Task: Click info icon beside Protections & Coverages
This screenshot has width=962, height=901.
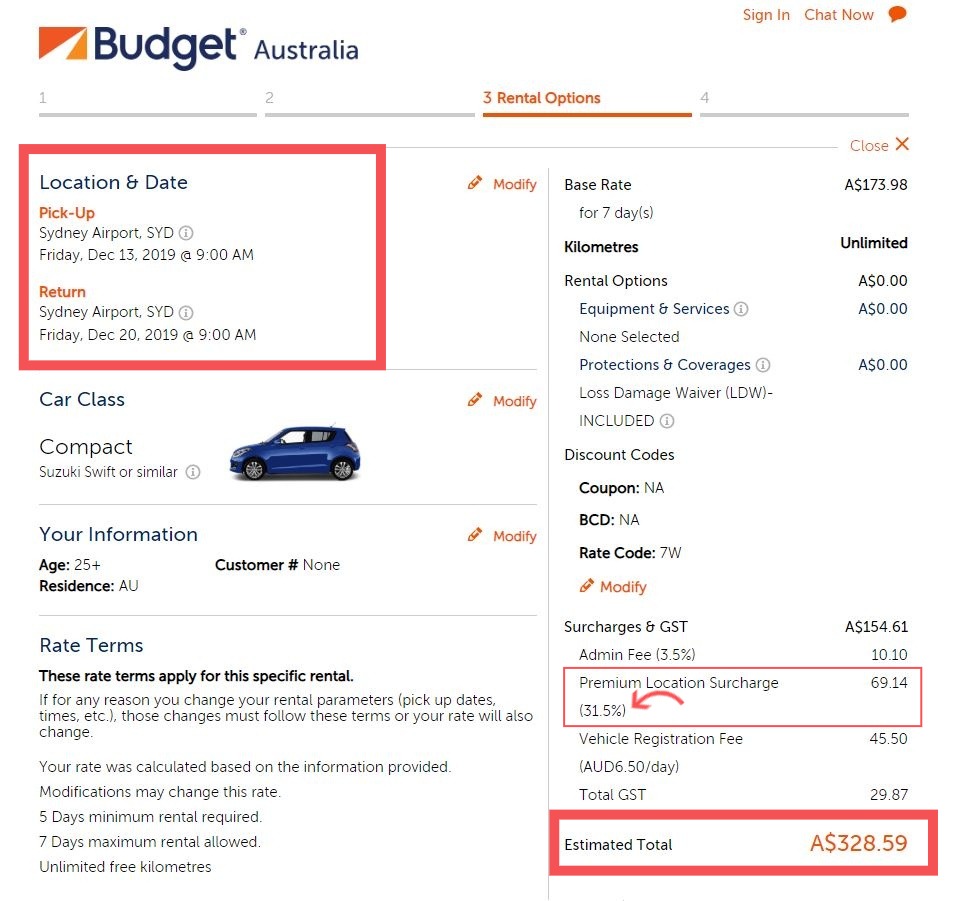Action: pos(763,365)
